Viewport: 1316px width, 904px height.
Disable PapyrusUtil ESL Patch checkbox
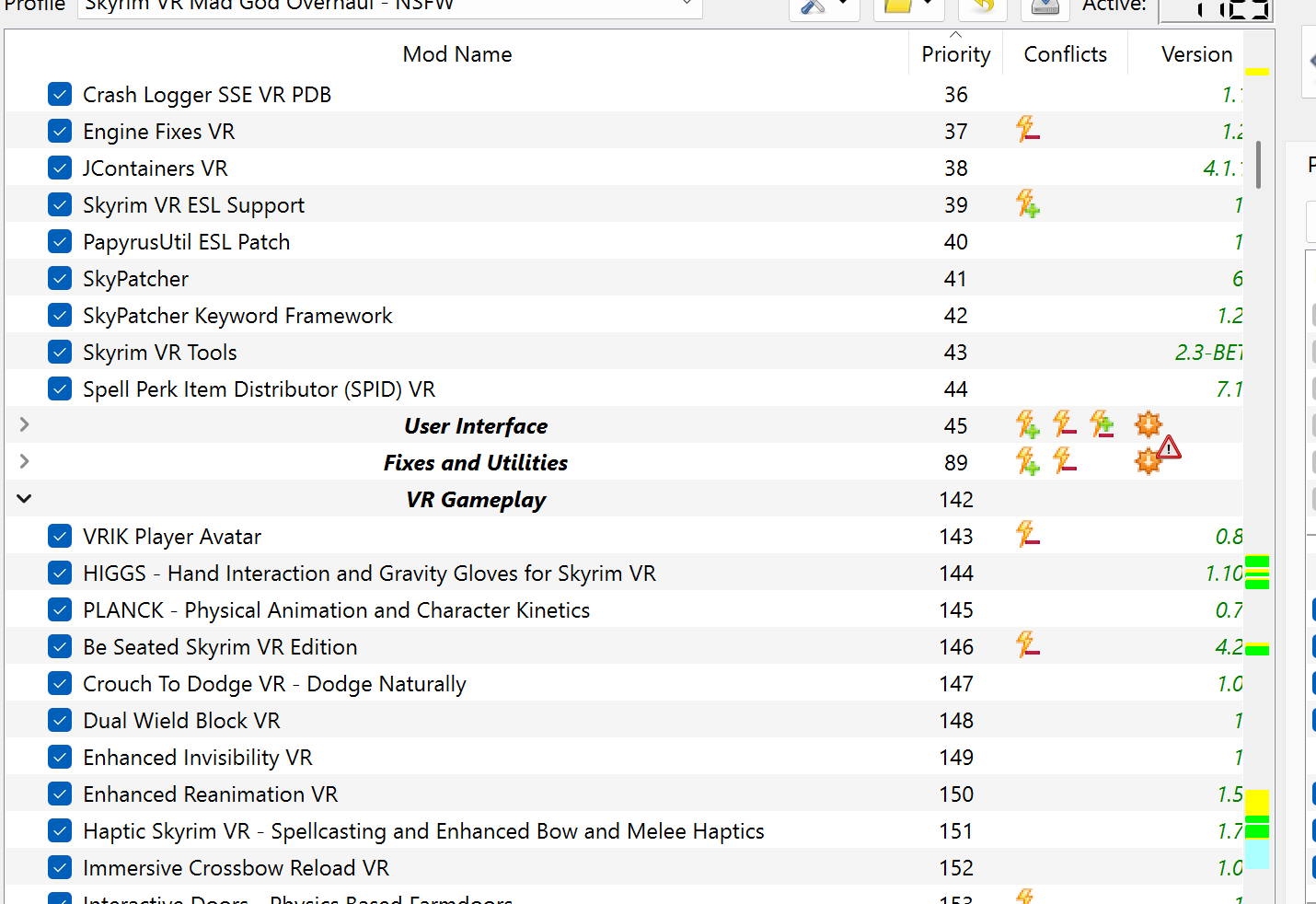tap(60, 241)
